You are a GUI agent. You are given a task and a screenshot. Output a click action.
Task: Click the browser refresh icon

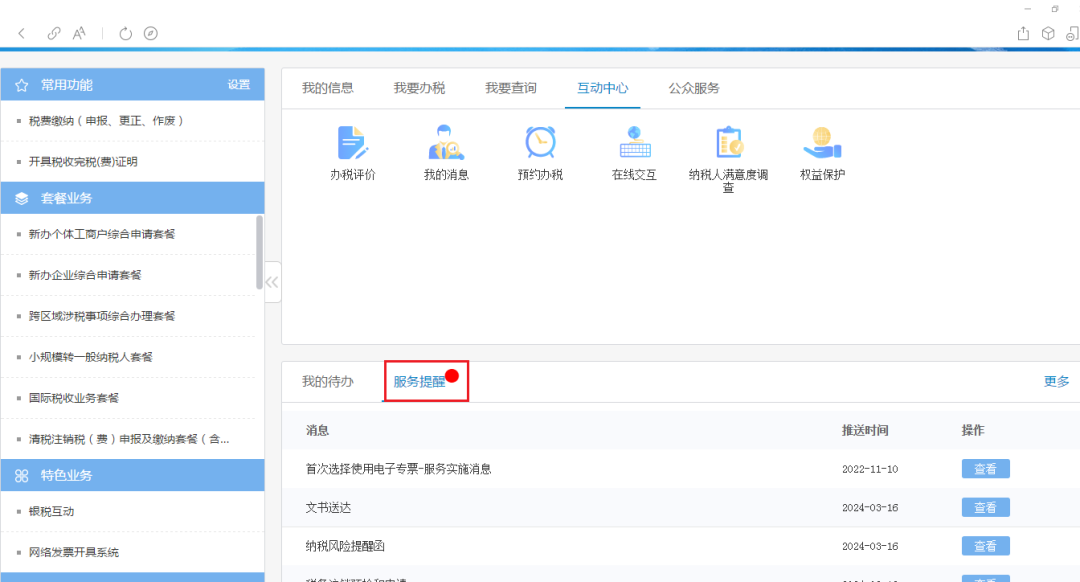(x=126, y=33)
